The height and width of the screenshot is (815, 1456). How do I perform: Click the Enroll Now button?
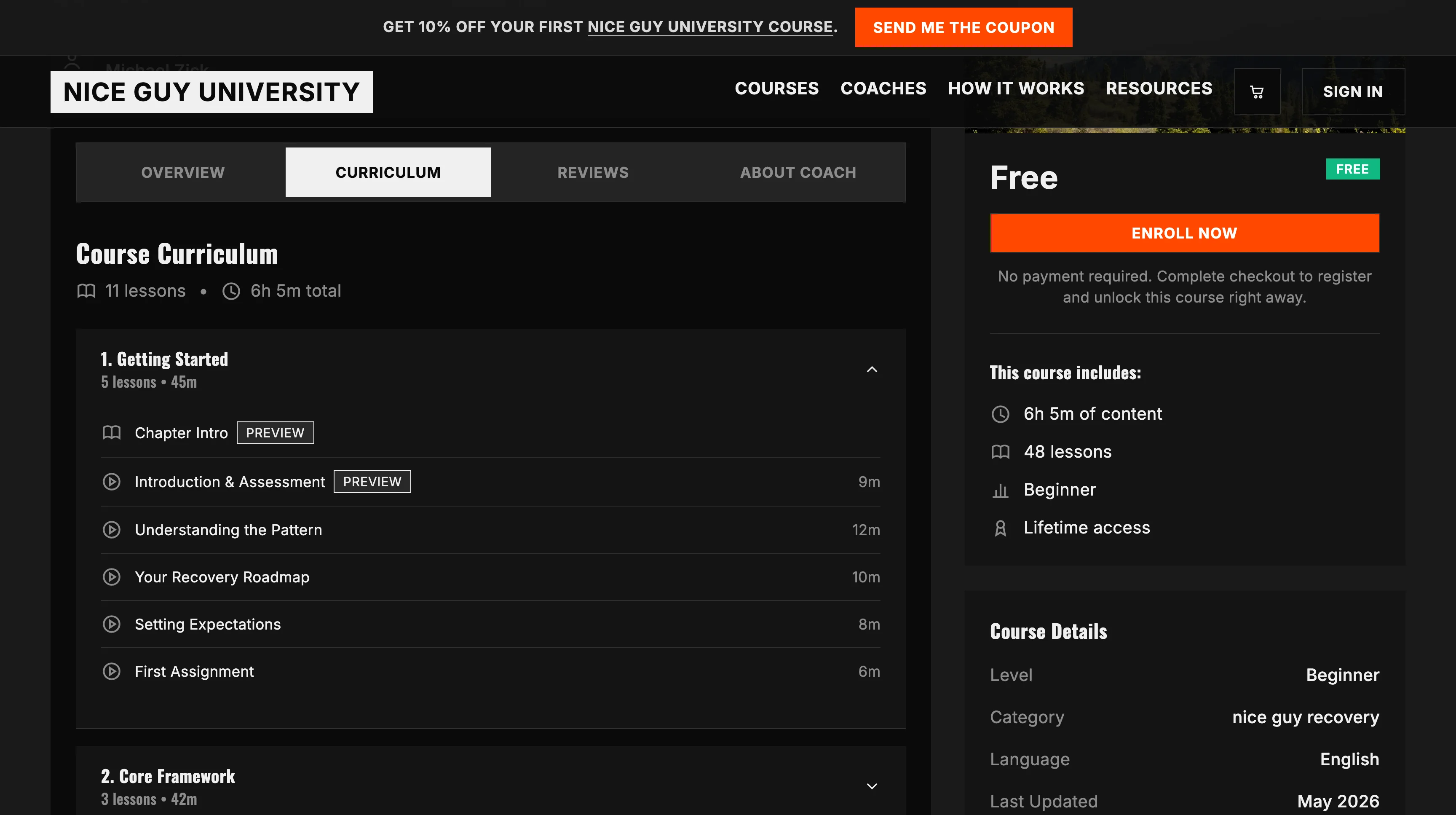tap(1184, 233)
